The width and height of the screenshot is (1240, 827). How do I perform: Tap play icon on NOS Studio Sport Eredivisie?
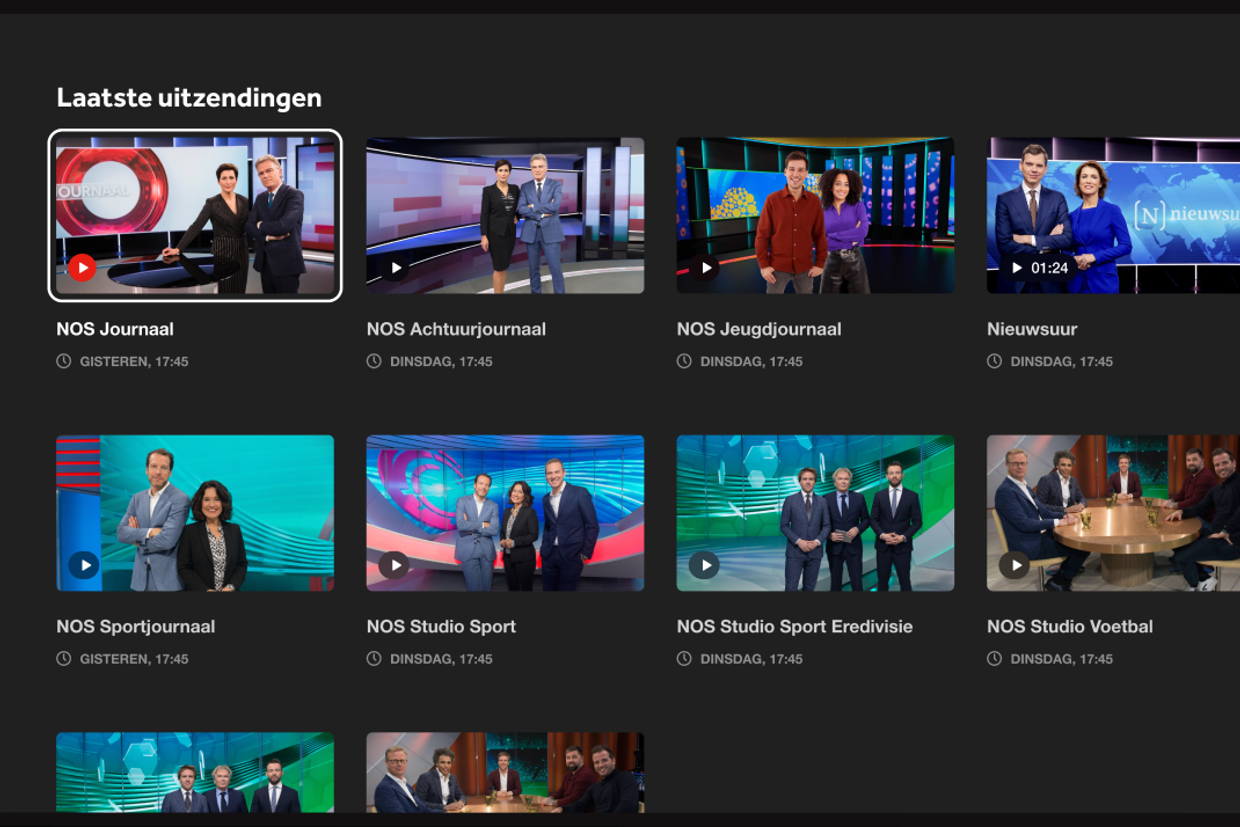705,565
